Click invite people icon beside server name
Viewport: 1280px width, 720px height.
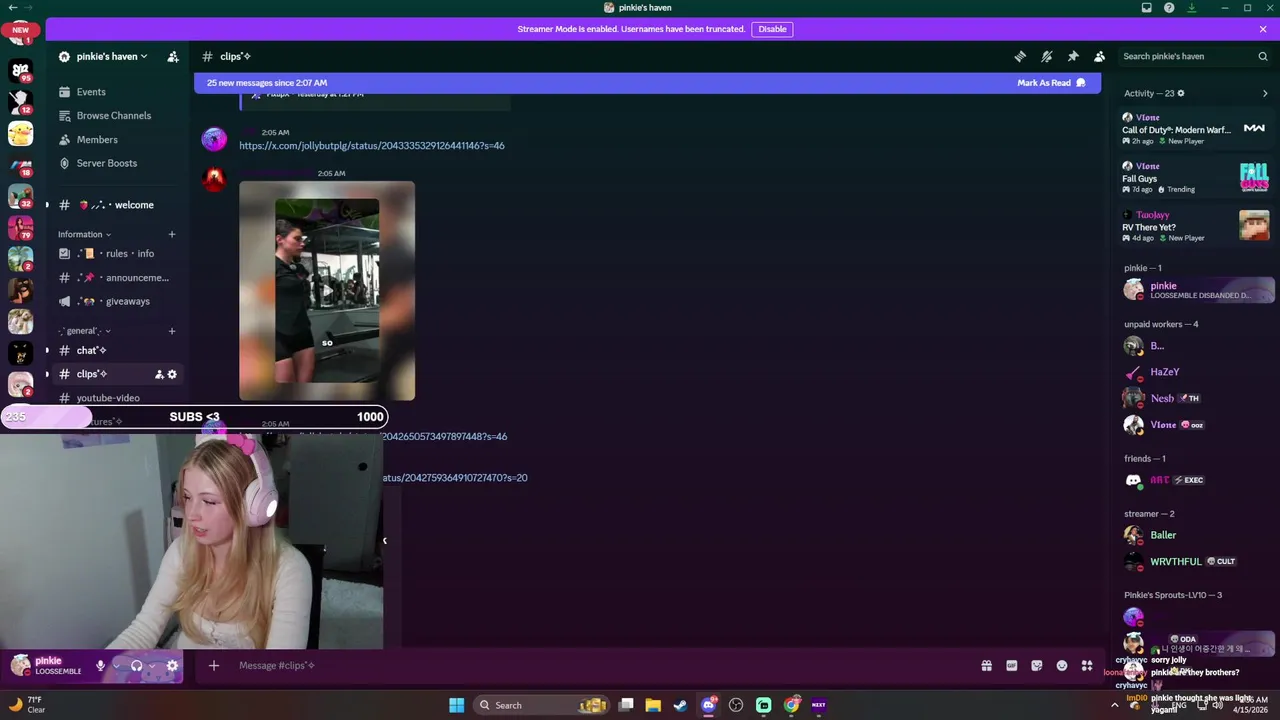(x=173, y=57)
